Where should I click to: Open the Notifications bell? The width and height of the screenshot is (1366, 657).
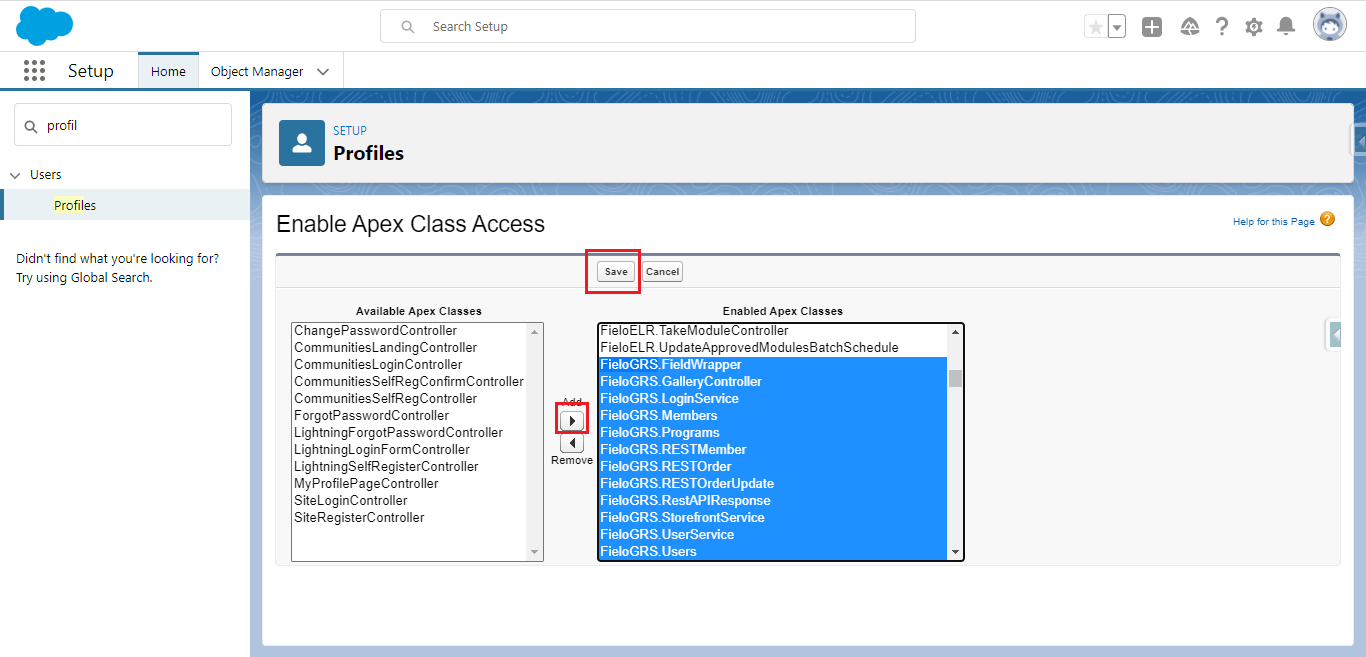[x=1287, y=27]
